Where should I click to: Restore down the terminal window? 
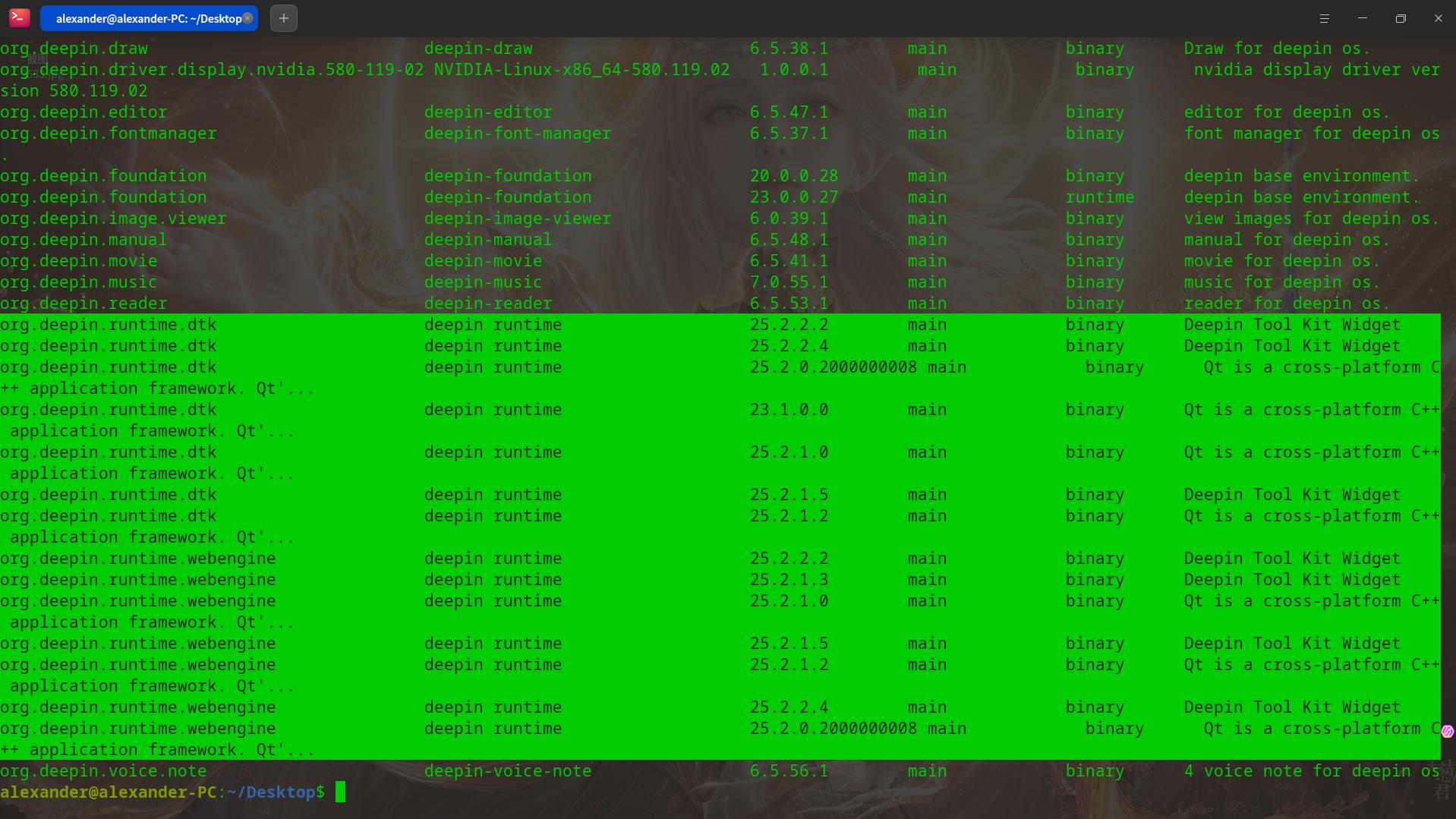click(1400, 18)
